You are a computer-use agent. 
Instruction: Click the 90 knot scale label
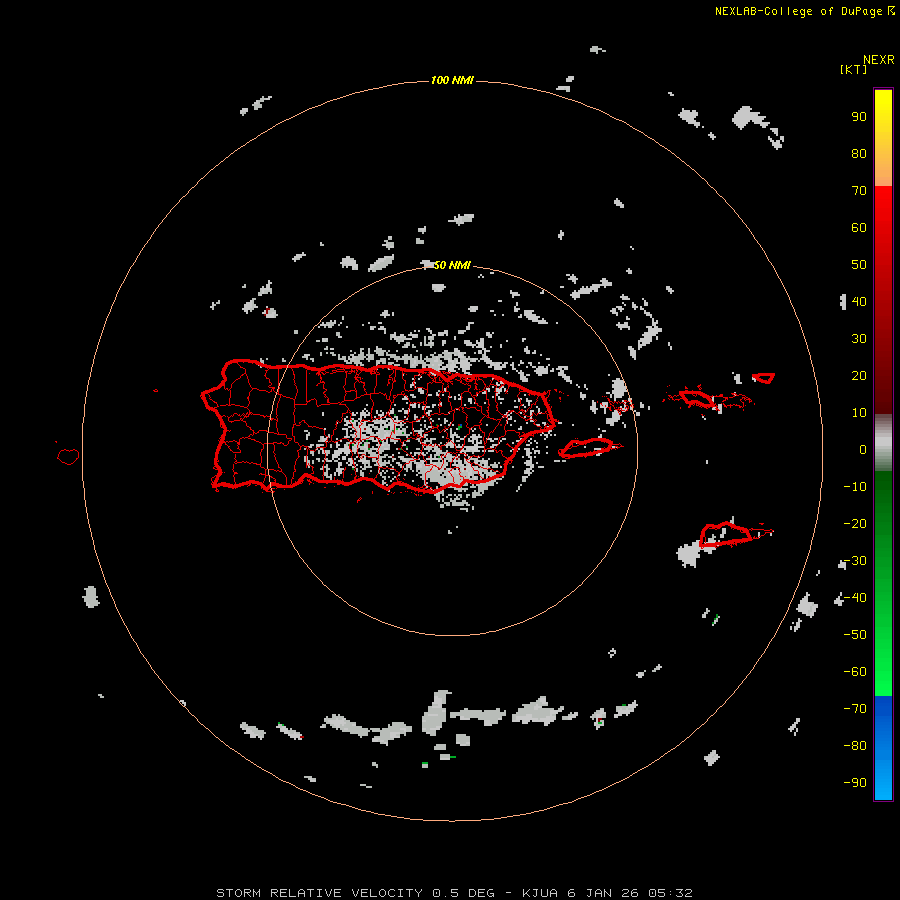click(859, 117)
